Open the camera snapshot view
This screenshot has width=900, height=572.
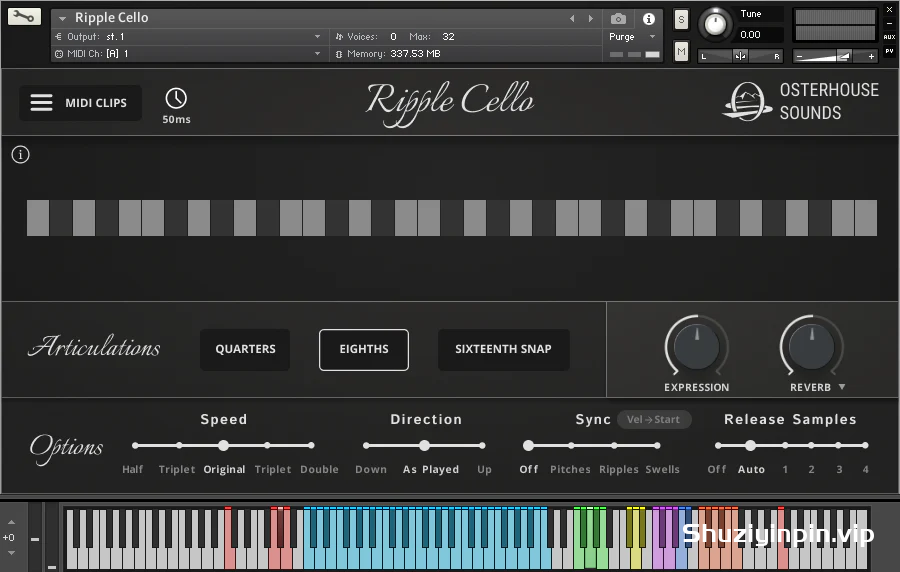[618, 19]
